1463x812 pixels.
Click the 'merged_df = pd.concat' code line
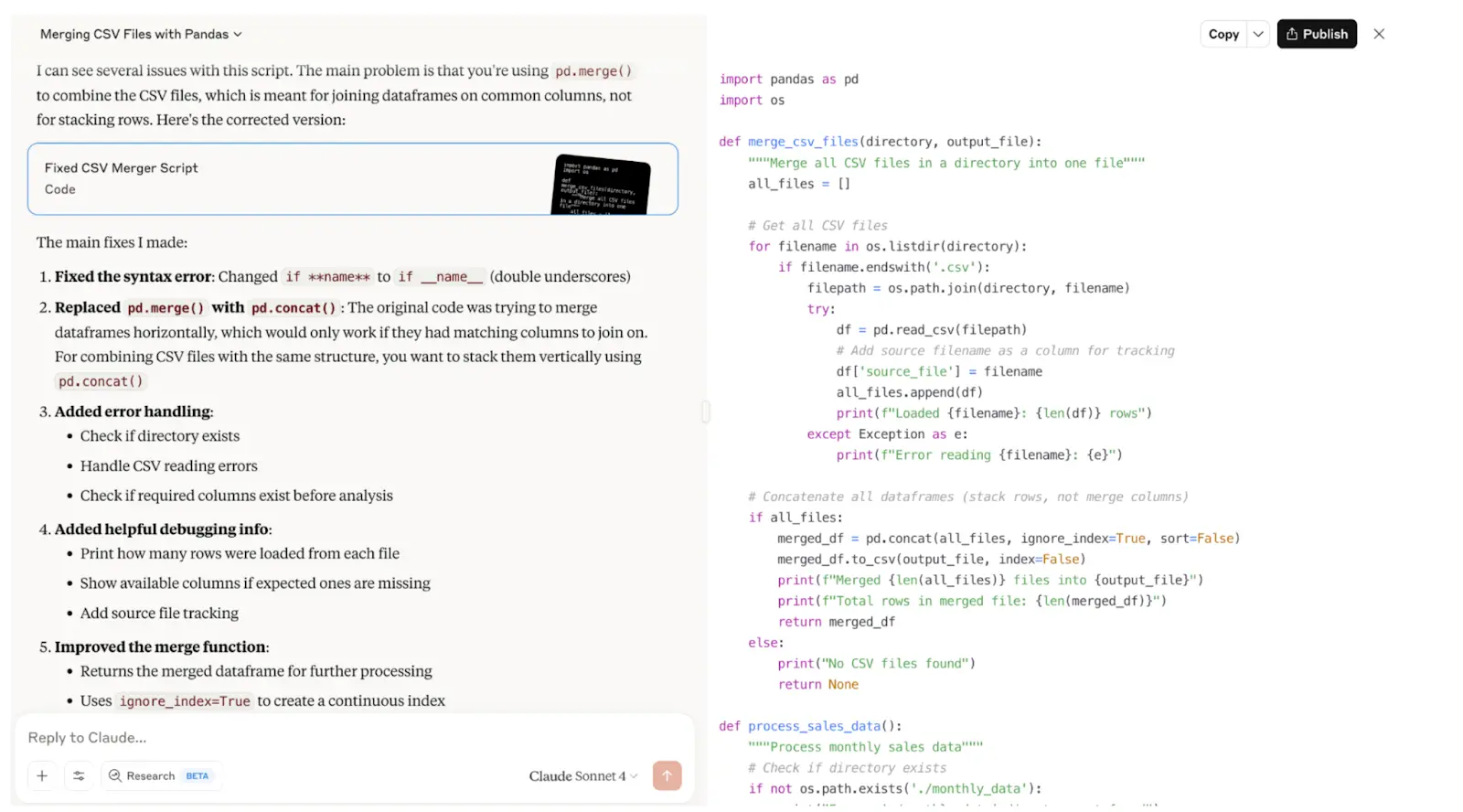pos(1009,539)
